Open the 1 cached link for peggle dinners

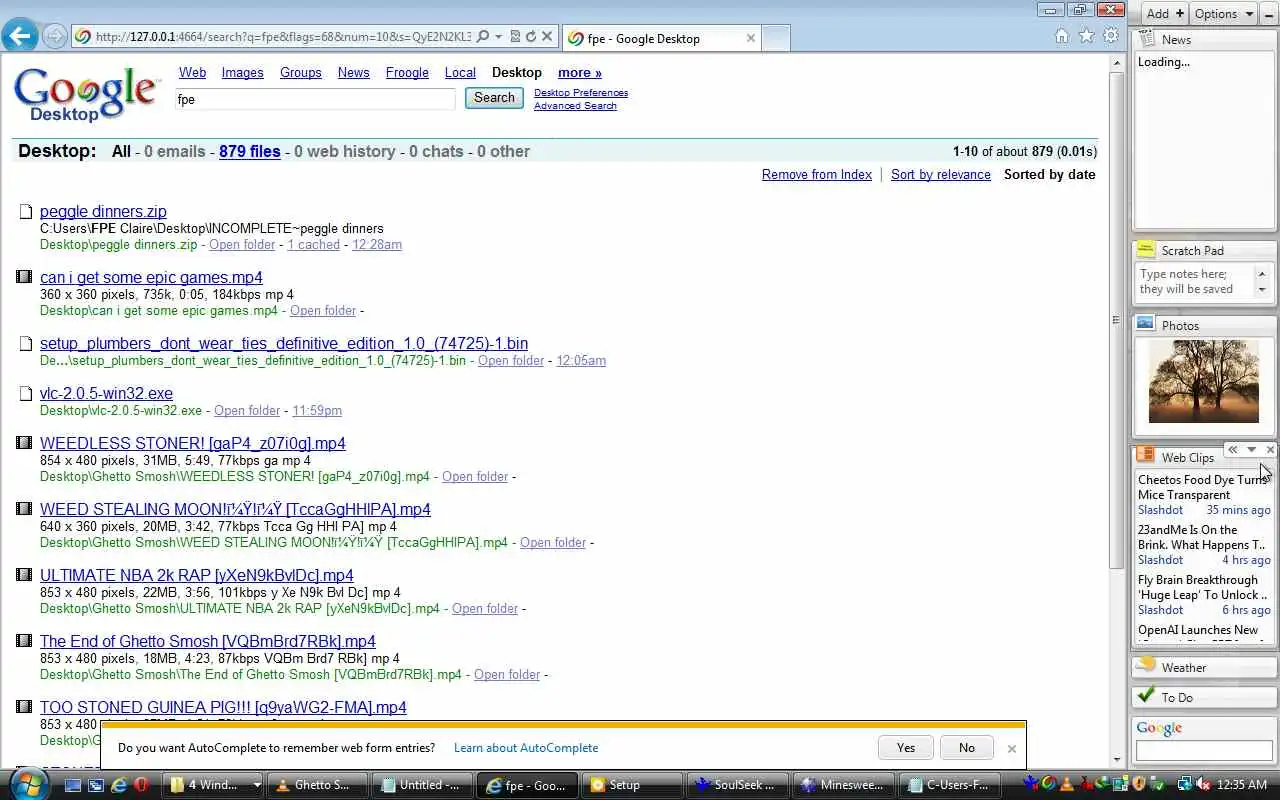(x=314, y=244)
